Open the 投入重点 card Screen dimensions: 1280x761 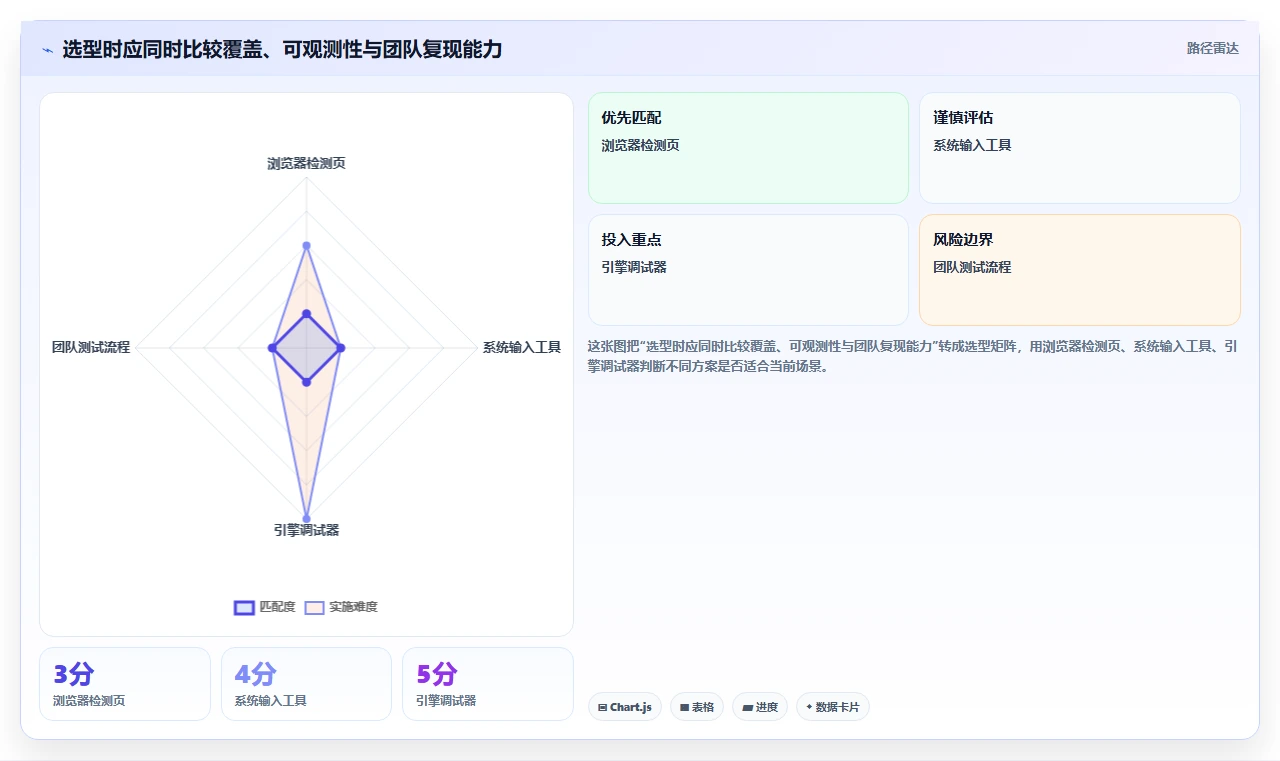pyautogui.click(x=748, y=270)
